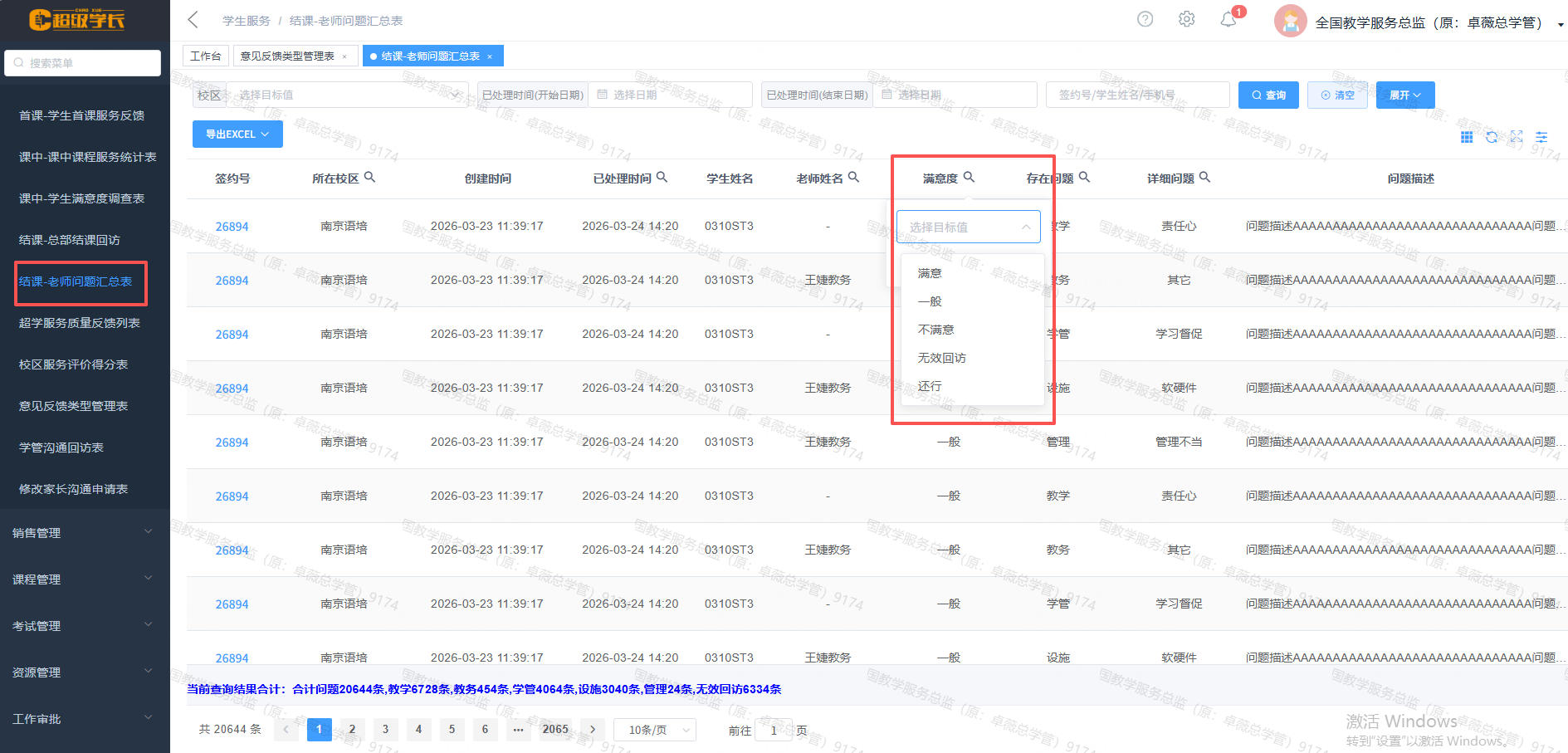Image resolution: width=1568 pixels, height=753 pixels.
Task: Click the 清空 clear button
Action: pos(1336,95)
